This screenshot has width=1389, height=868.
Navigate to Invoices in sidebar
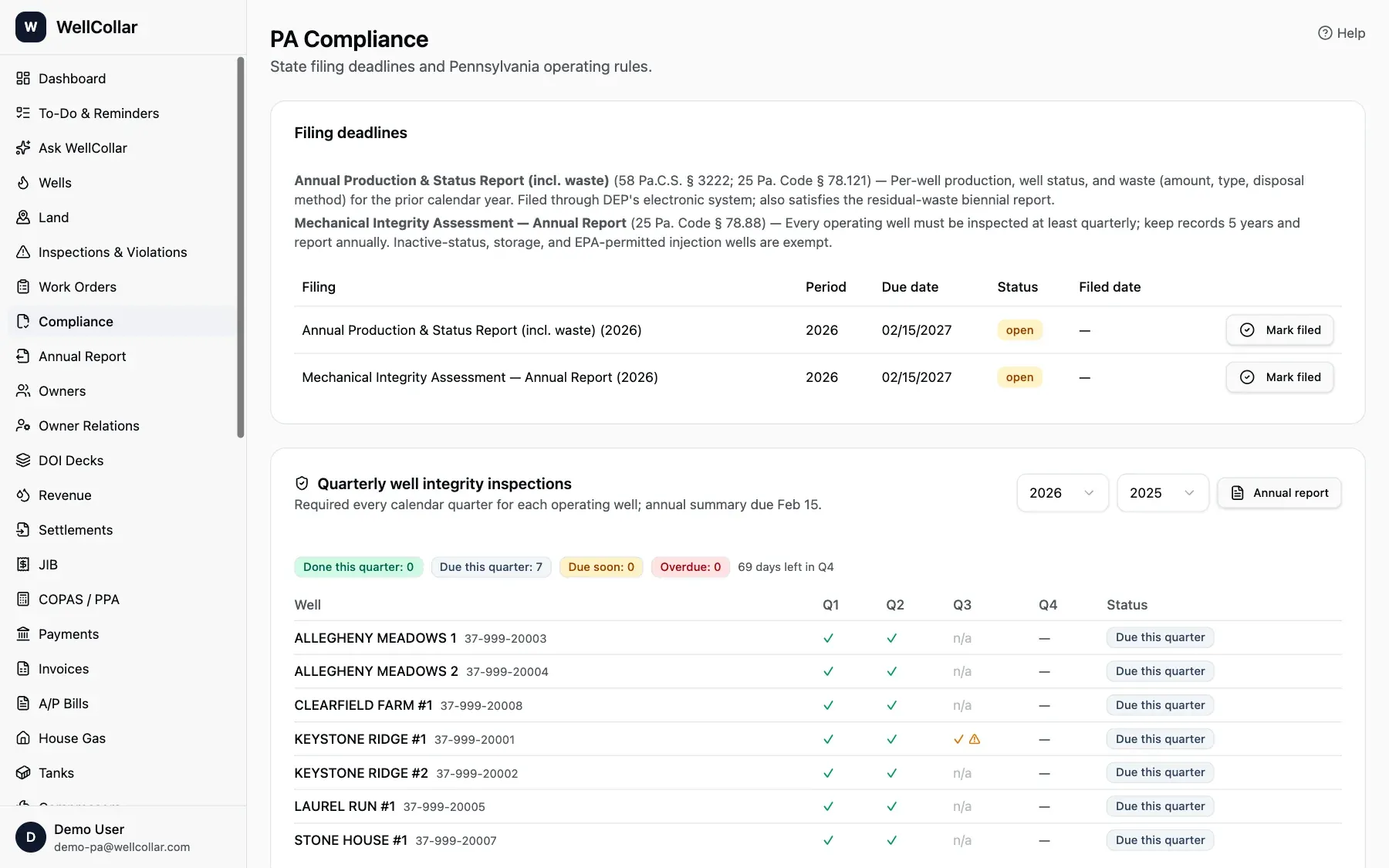coord(122,669)
